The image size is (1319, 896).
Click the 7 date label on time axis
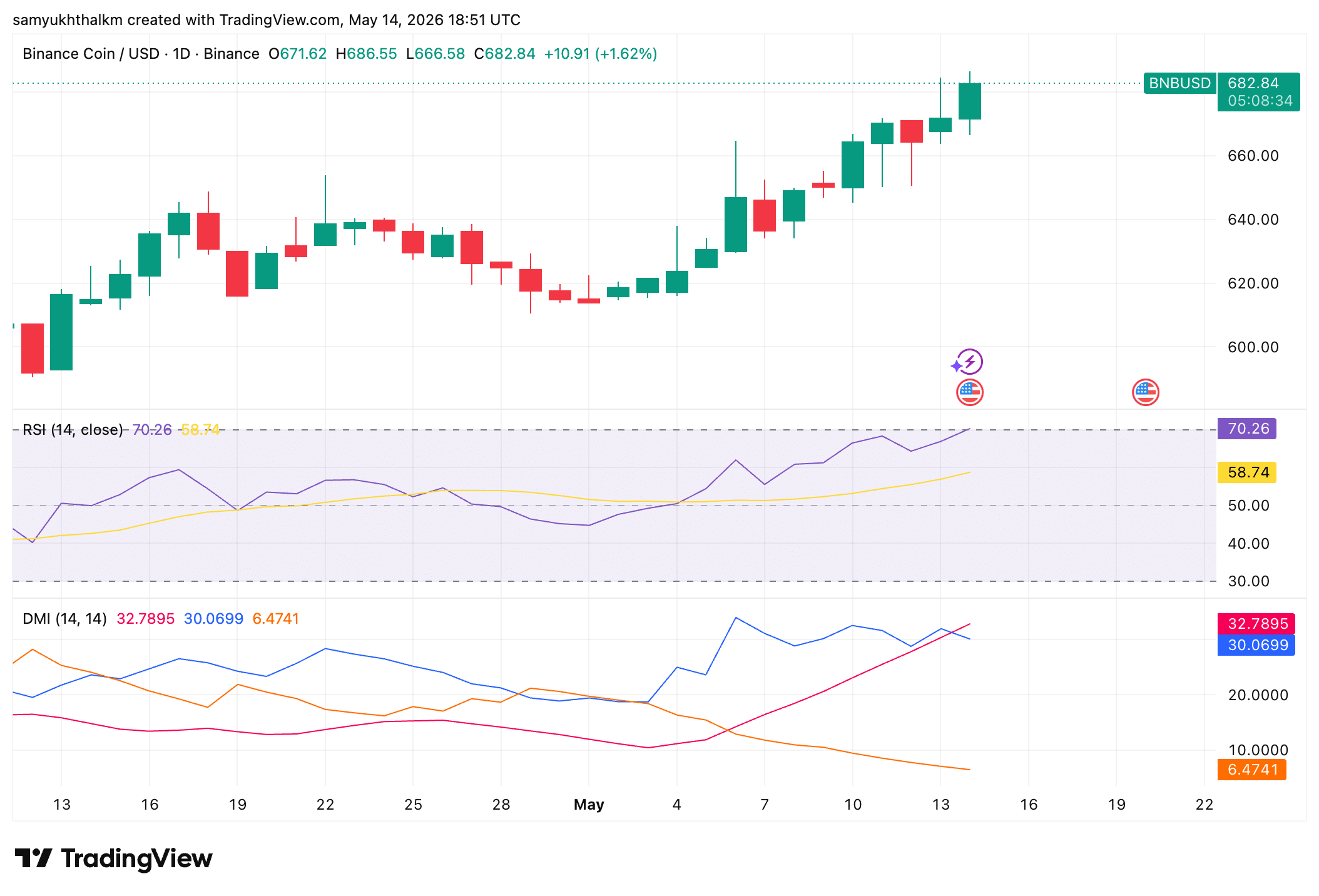(765, 805)
